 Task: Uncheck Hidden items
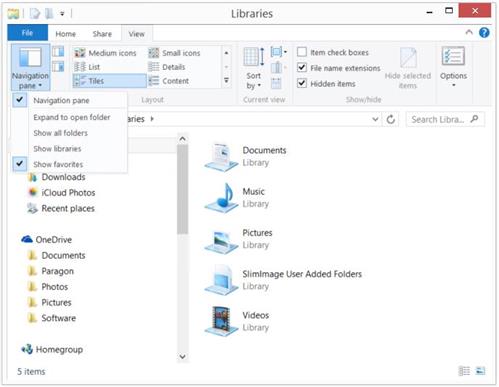(x=326, y=84)
